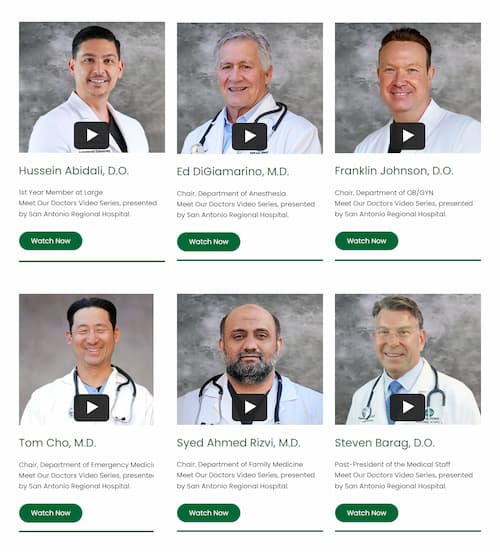Image resolution: width=500 pixels, height=552 pixels.
Task: Play the Hussein Abidali video
Action: [92, 136]
